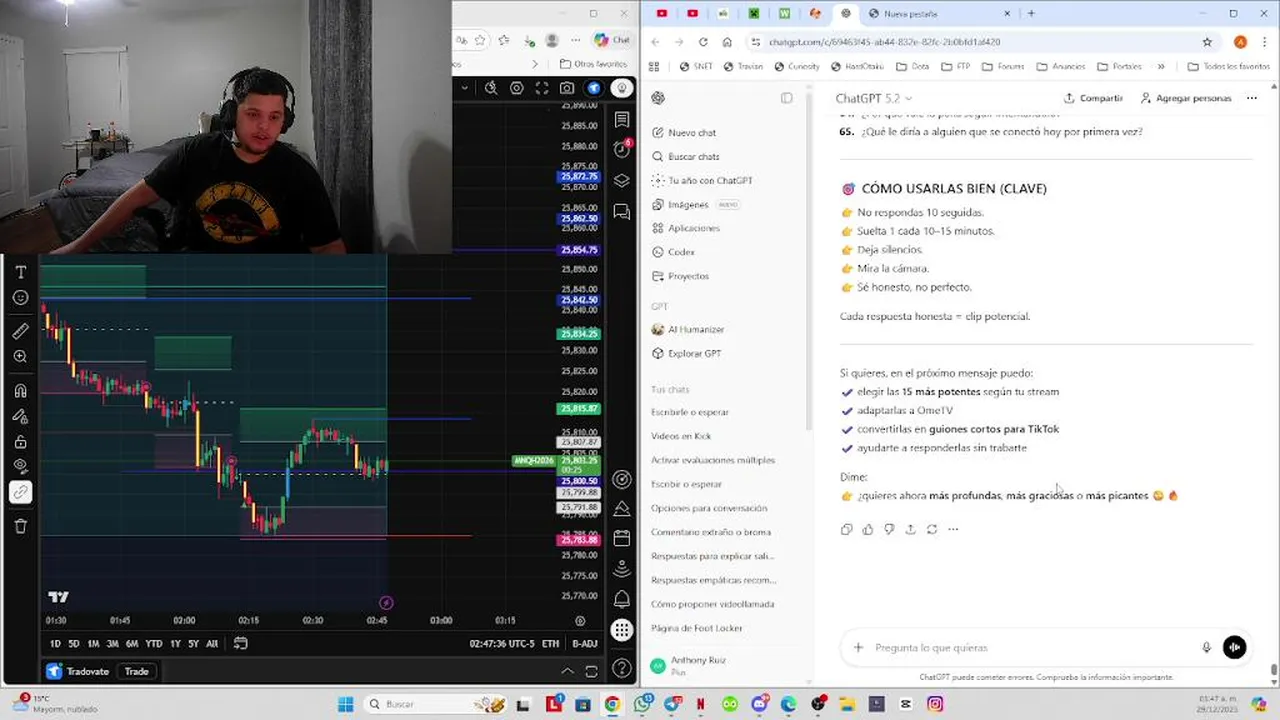Open Windows Start menu
The height and width of the screenshot is (720, 1280).
345,704
